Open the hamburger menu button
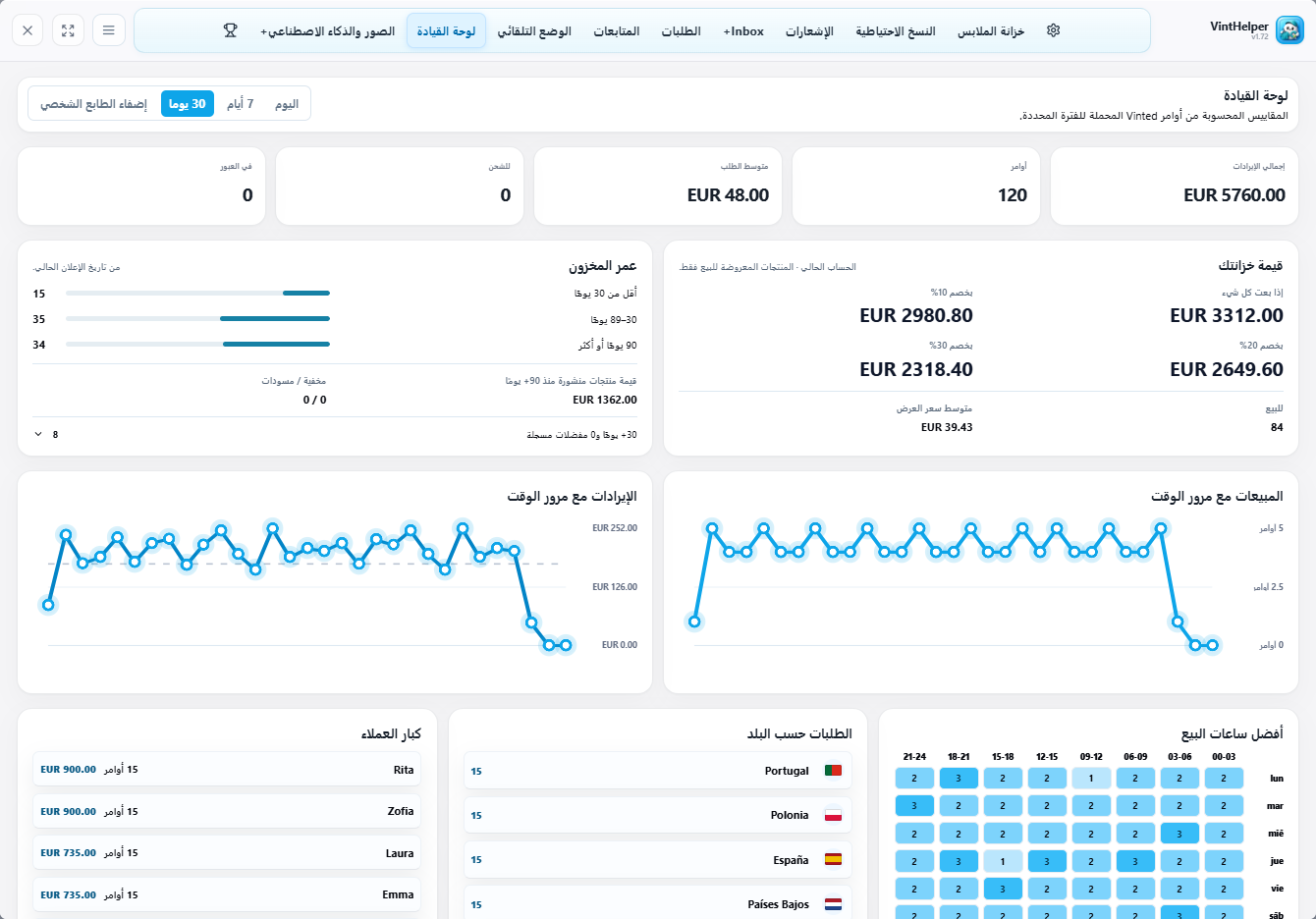 [x=108, y=30]
